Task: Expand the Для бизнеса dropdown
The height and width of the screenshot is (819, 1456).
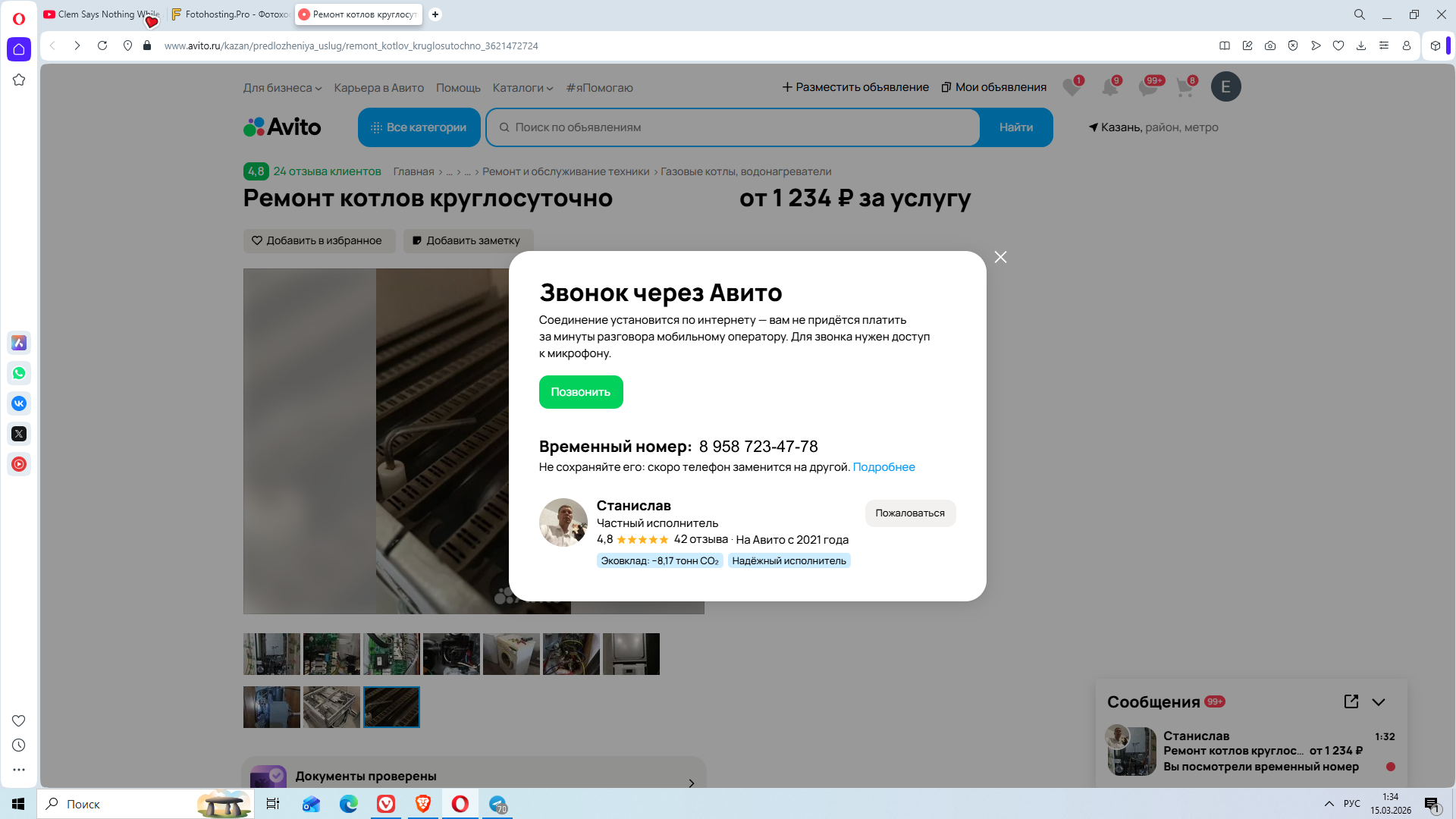Action: coord(282,88)
